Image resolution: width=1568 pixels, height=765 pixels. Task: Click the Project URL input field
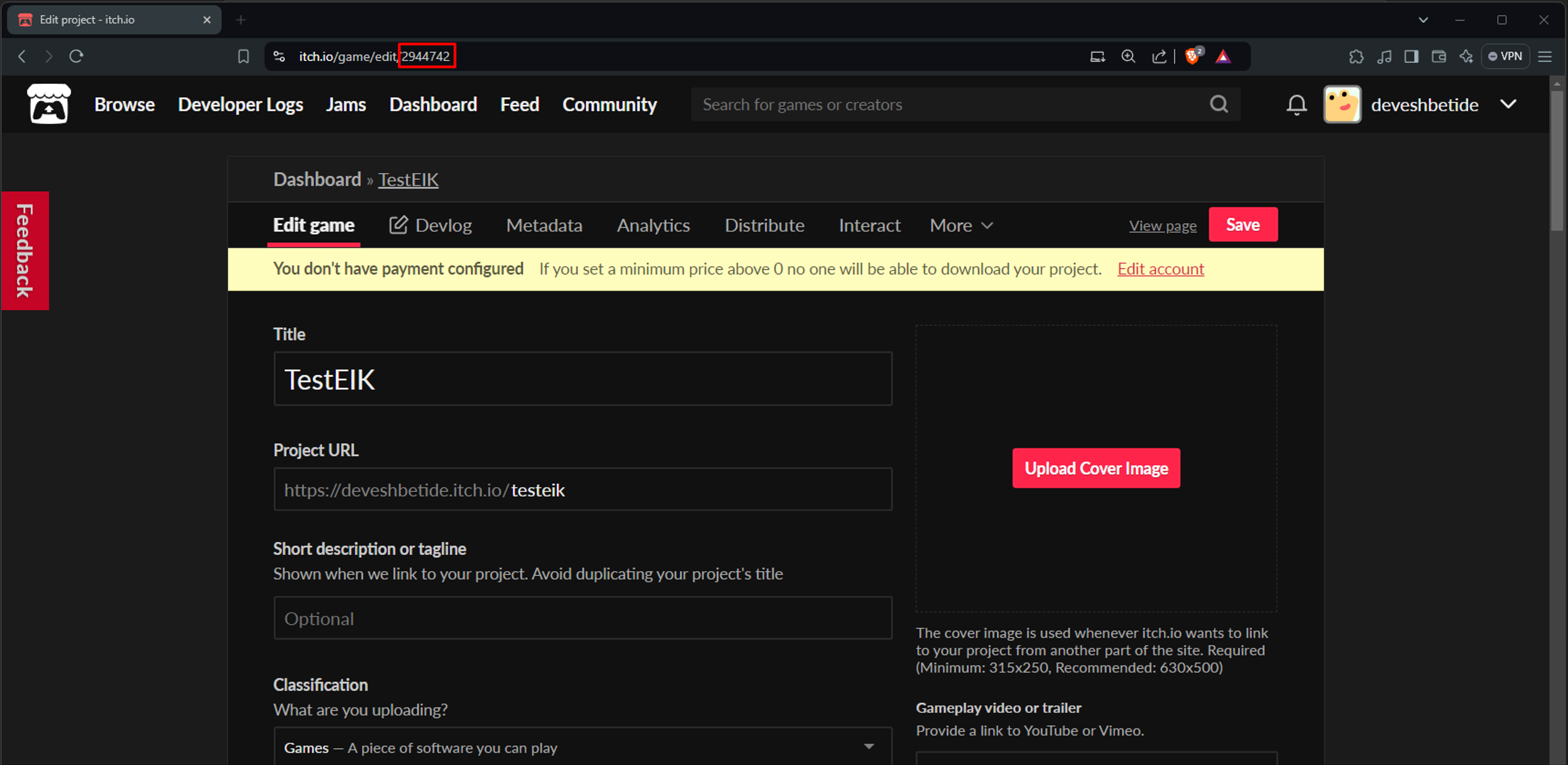[583, 489]
